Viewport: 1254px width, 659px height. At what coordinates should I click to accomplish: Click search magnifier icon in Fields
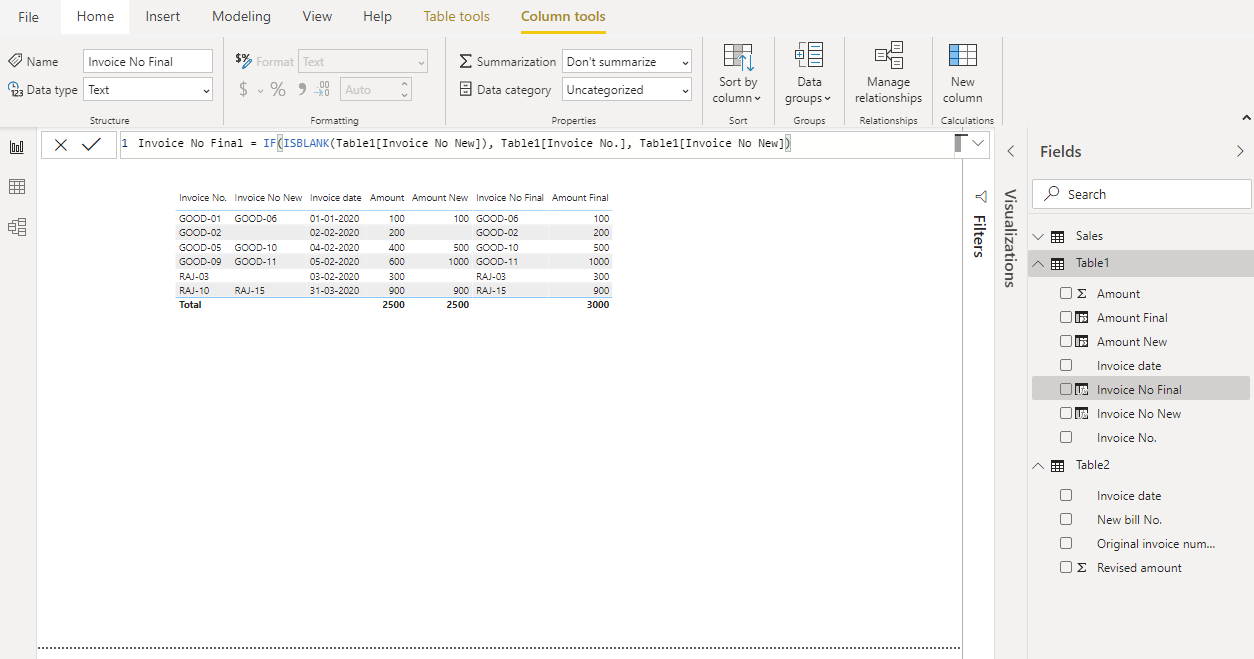[x=1050, y=194]
